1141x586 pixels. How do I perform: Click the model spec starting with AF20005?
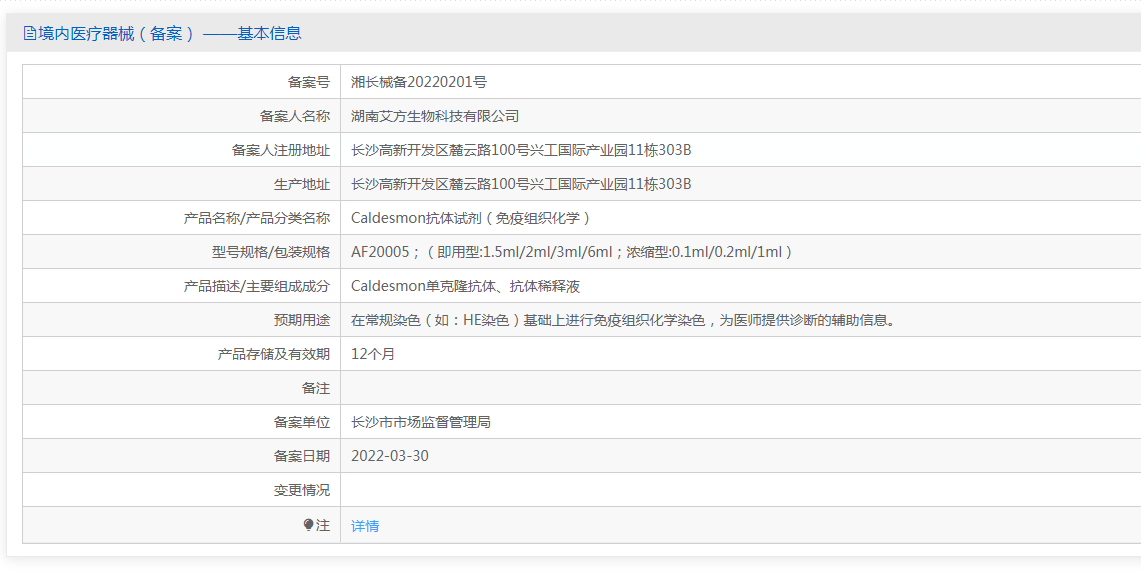[x=573, y=252]
